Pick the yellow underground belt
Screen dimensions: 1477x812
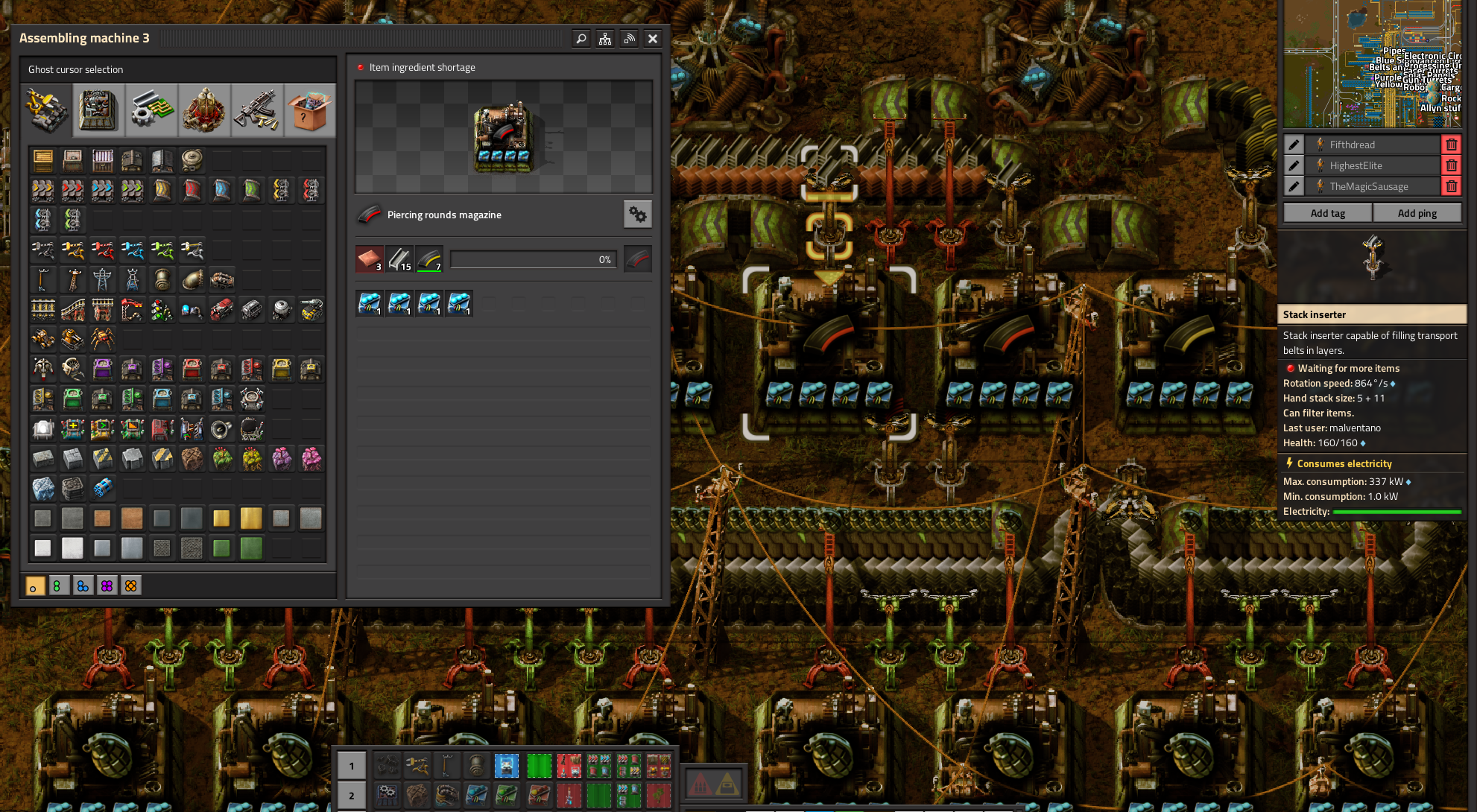pyautogui.click(x=162, y=190)
